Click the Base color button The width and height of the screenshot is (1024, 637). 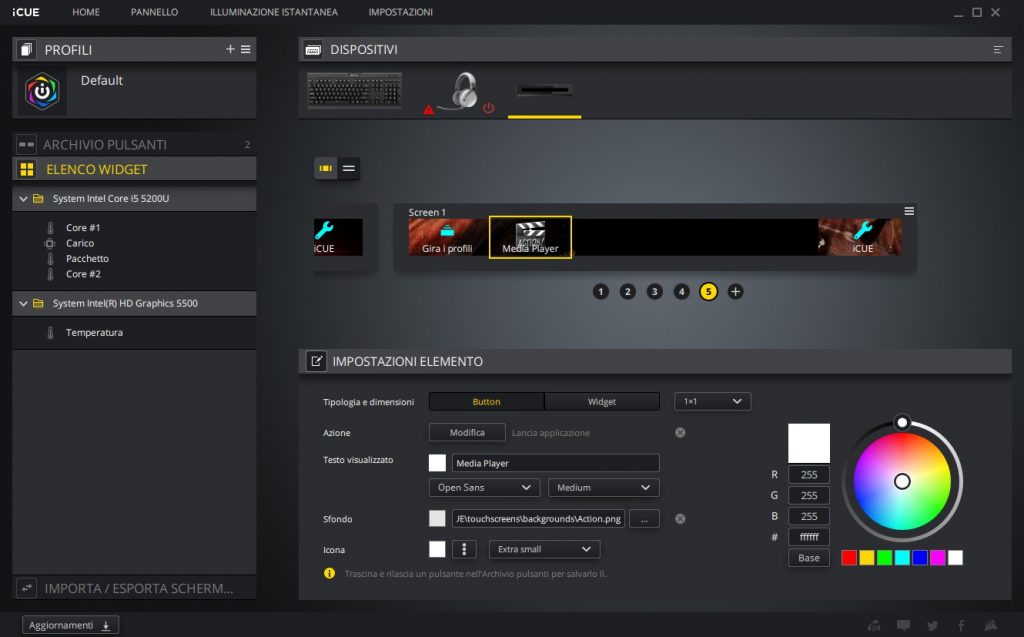pos(809,558)
